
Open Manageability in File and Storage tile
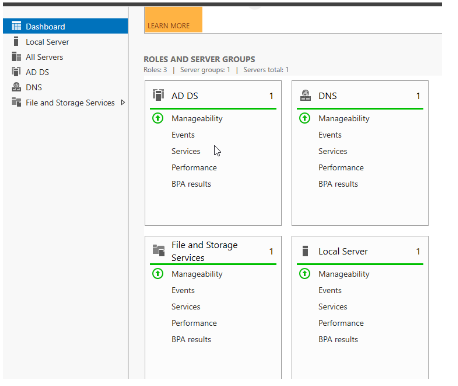[197, 274]
